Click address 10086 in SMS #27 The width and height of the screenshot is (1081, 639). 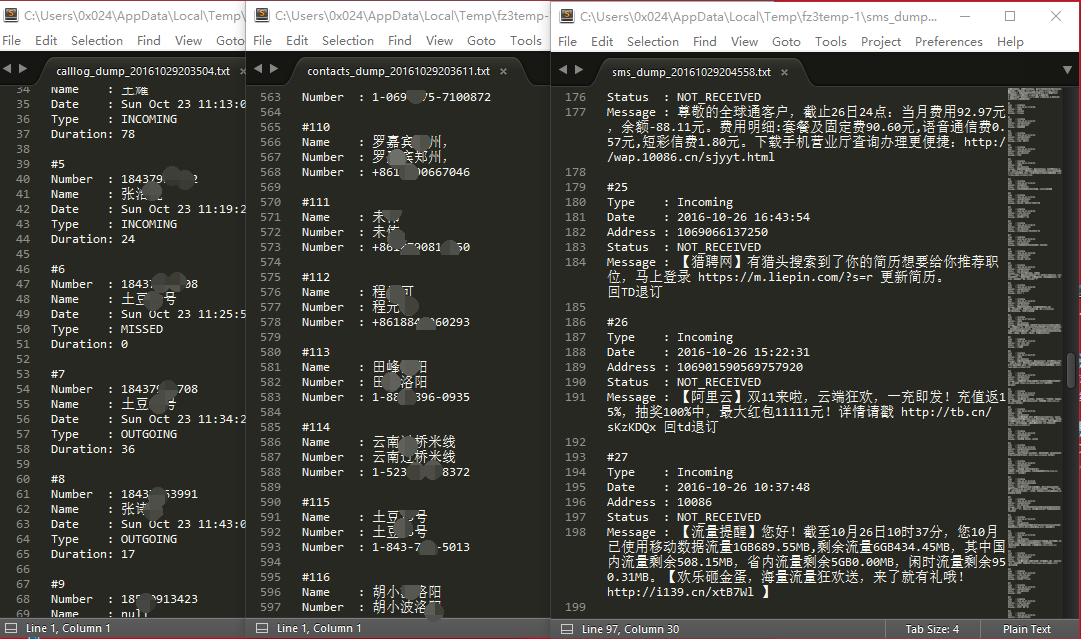pyautogui.click(x=694, y=503)
